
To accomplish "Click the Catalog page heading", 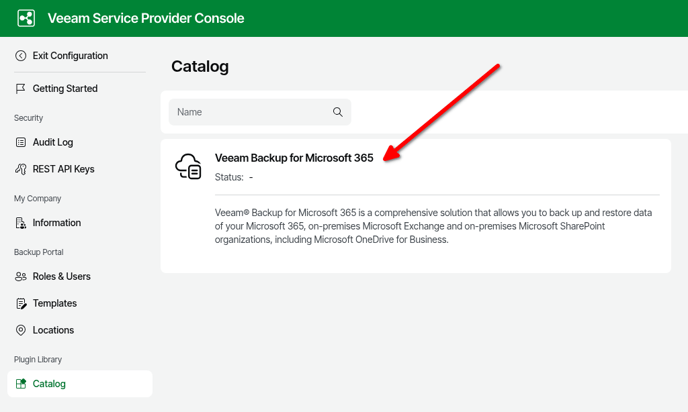I will coord(200,67).
